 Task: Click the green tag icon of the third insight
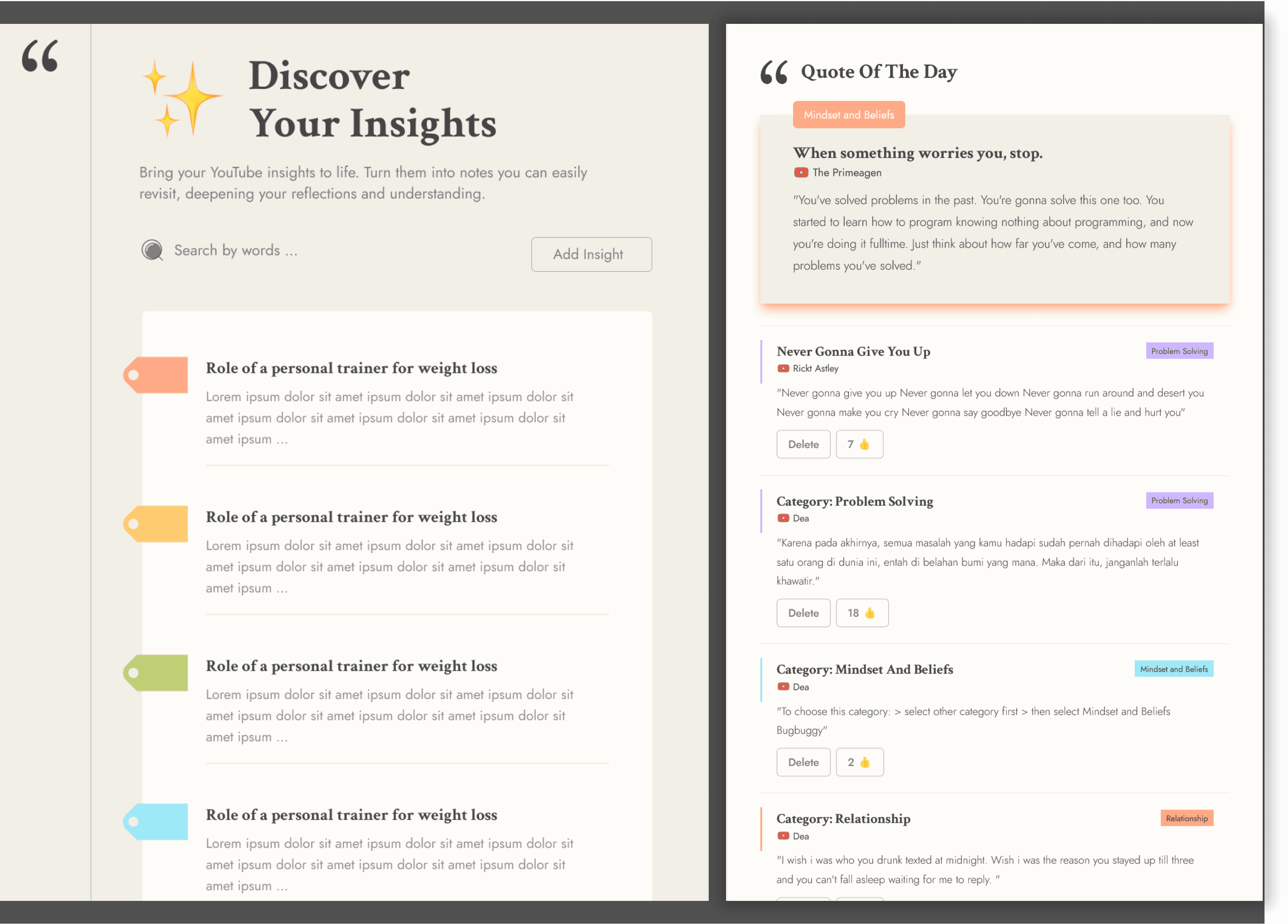(156, 672)
